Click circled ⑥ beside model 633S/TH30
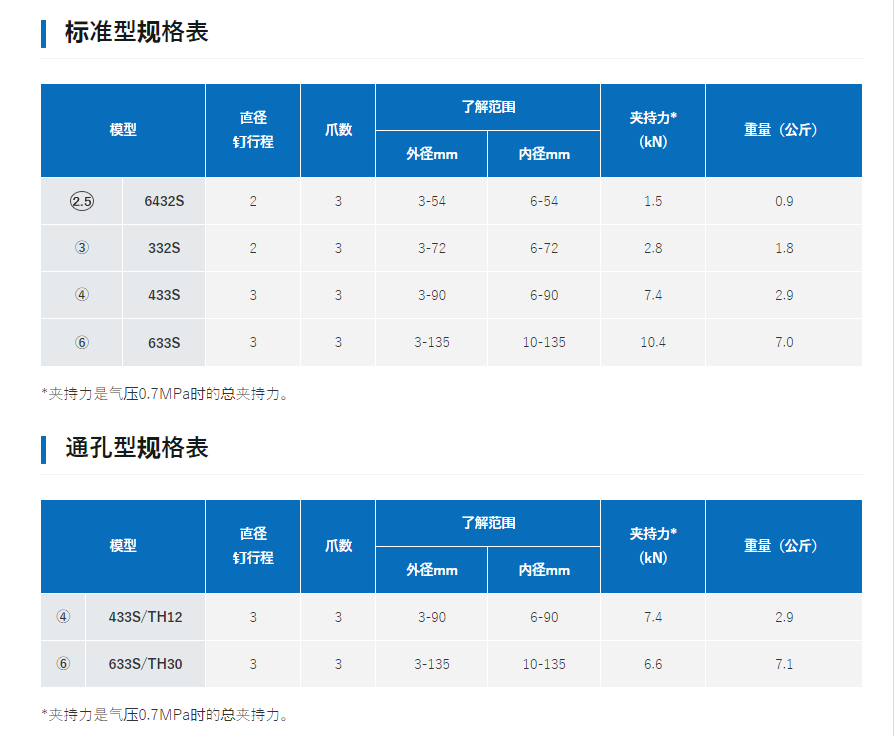 coord(63,664)
